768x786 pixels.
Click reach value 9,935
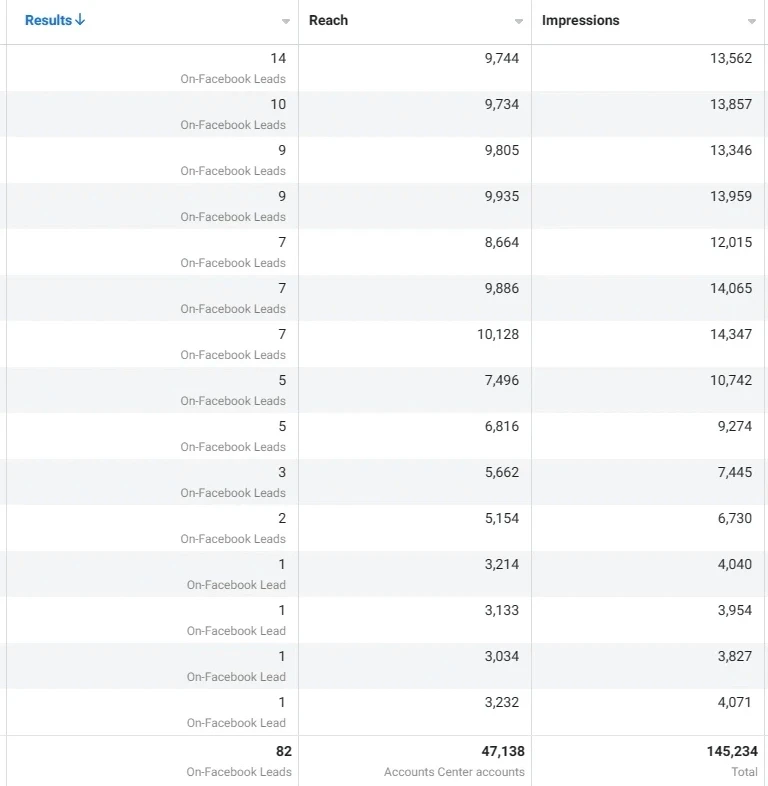(x=502, y=196)
